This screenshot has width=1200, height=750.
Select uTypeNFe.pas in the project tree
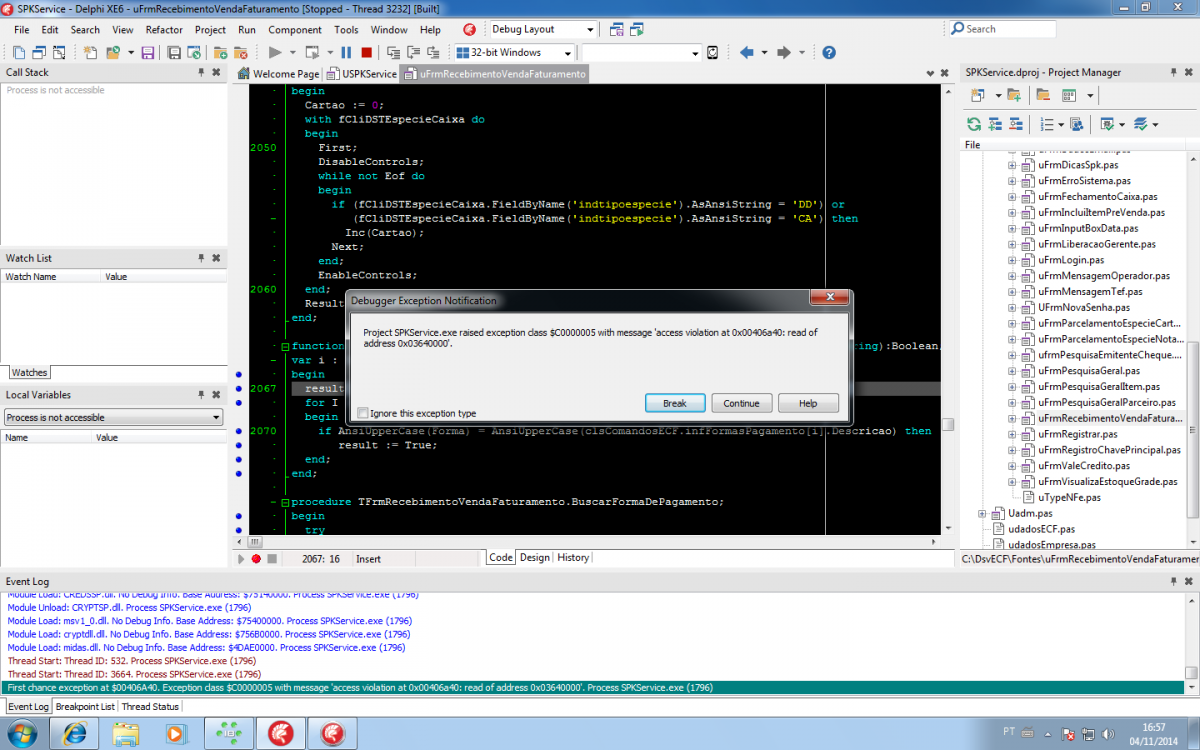click(x=1069, y=497)
